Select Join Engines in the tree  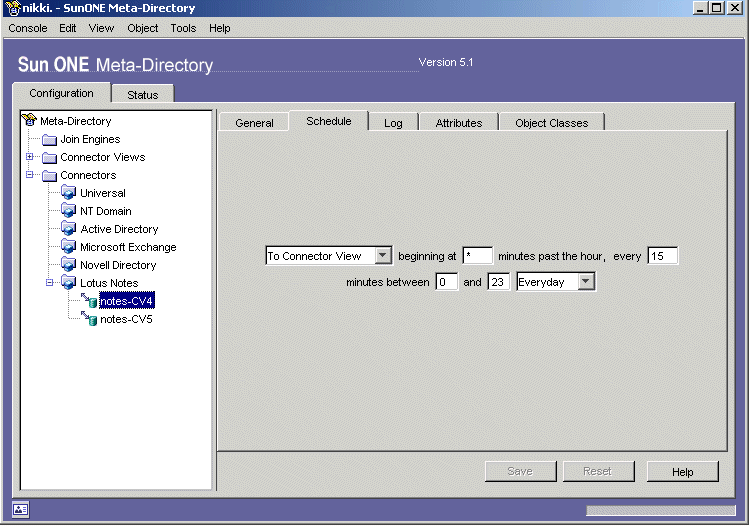[90, 139]
